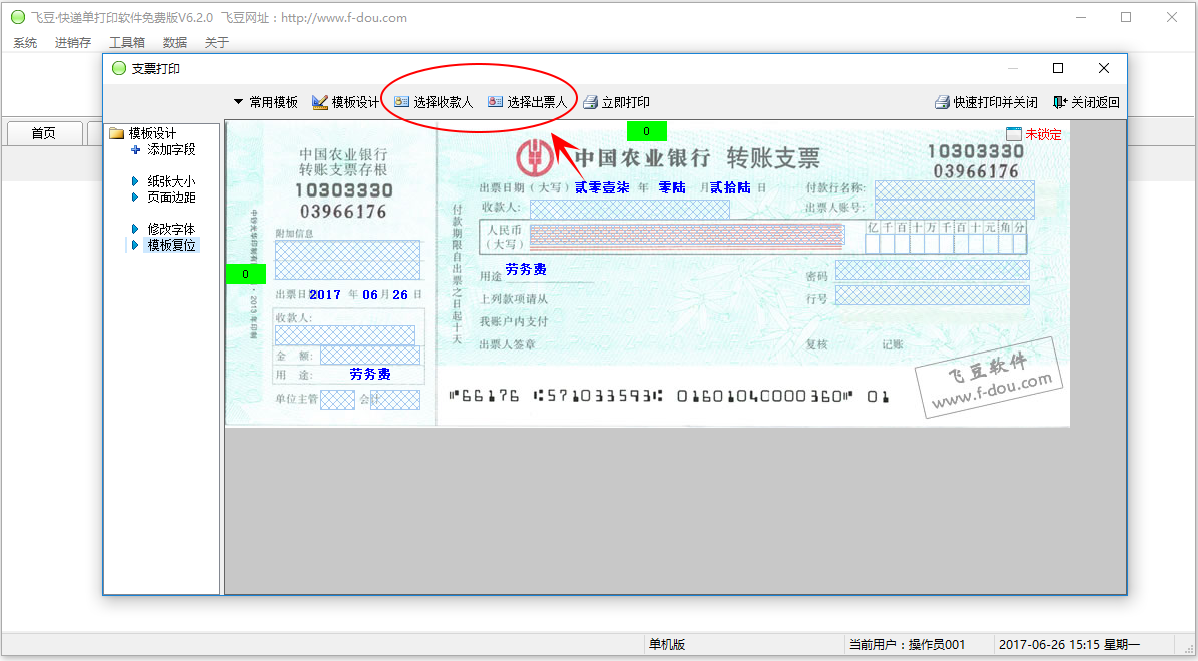
Task: Open the 进销存 menu
Action: pos(73,43)
